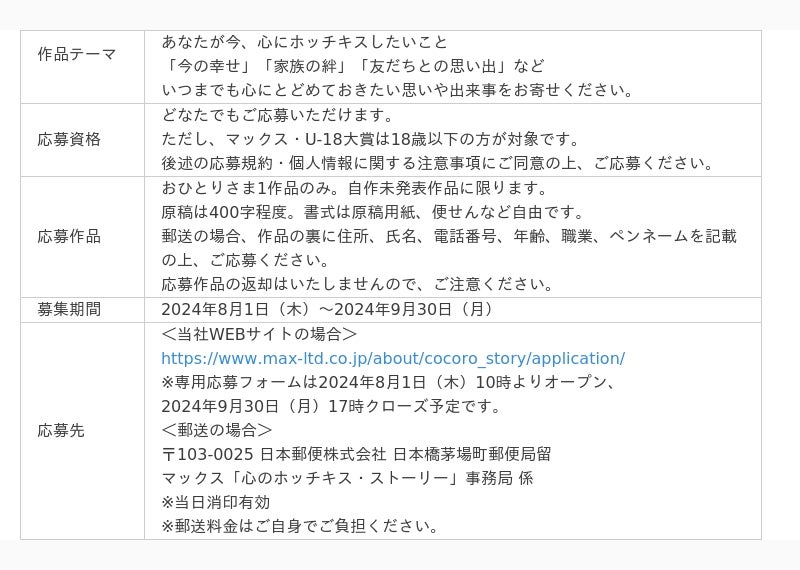800x570 pixels.
Task: Click the ※郵送料金はご自身でご負担ください note
Action: pyautogui.click(x=299, y=526)
